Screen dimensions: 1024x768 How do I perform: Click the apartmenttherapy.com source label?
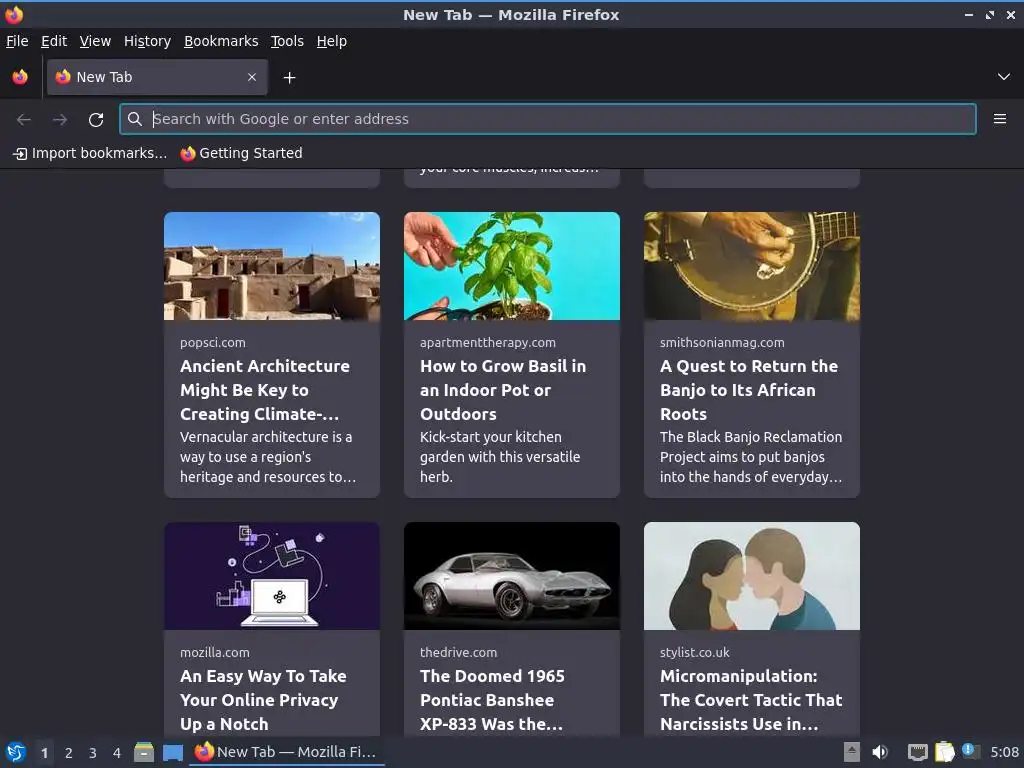click(x=488, y=342)
